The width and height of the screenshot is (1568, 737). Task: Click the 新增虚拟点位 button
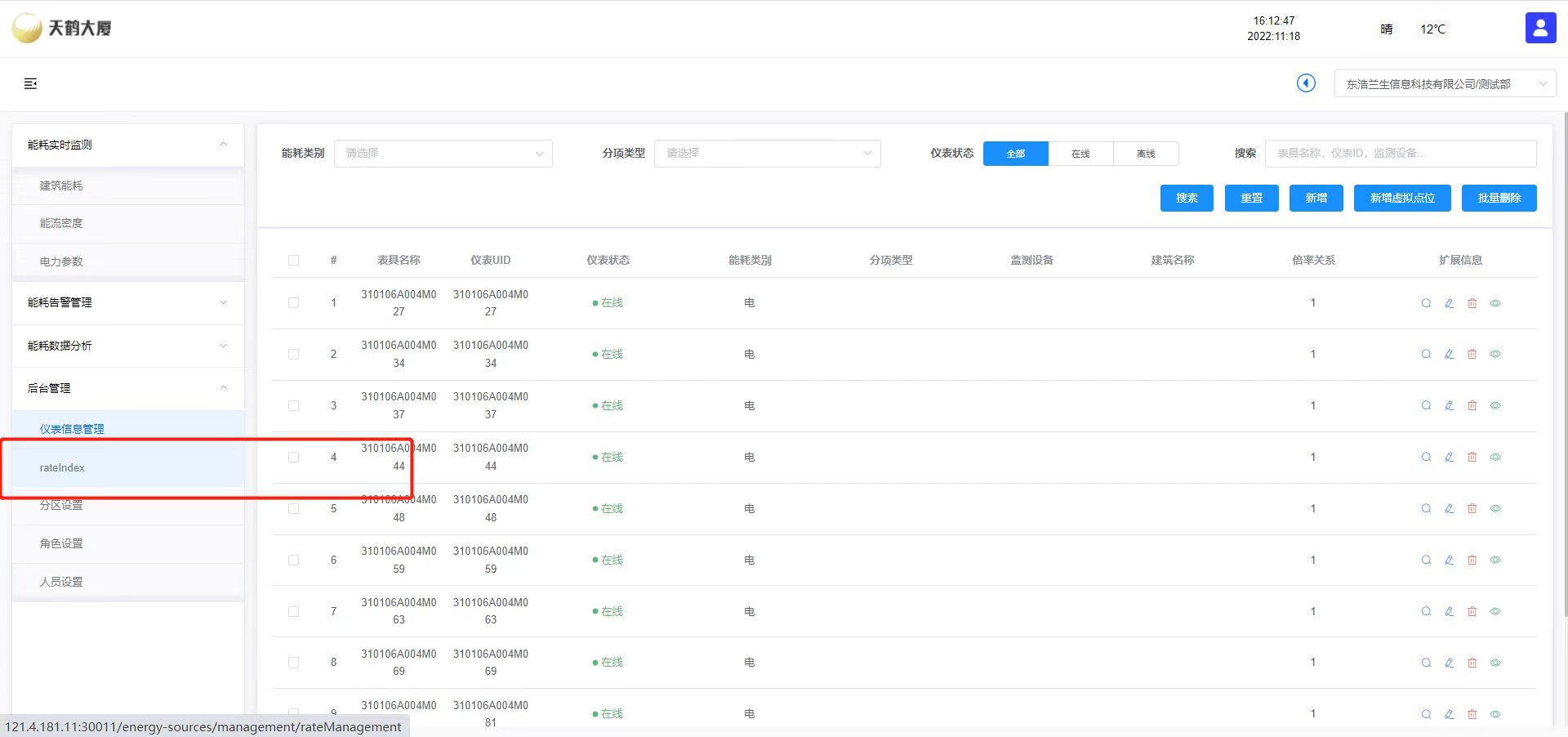1402,198
